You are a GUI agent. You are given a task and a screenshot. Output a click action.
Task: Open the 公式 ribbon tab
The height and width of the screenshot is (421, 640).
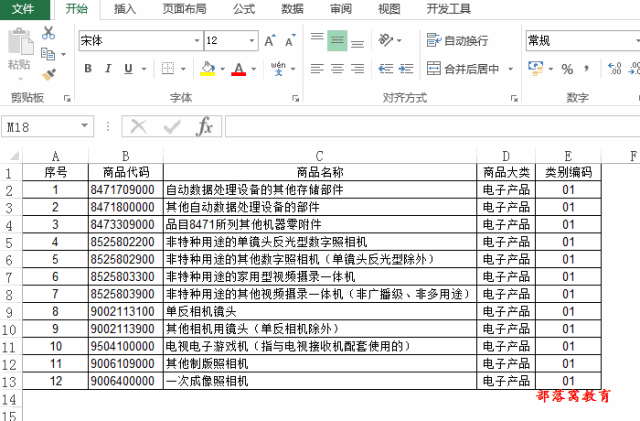[x=244, y=9]
